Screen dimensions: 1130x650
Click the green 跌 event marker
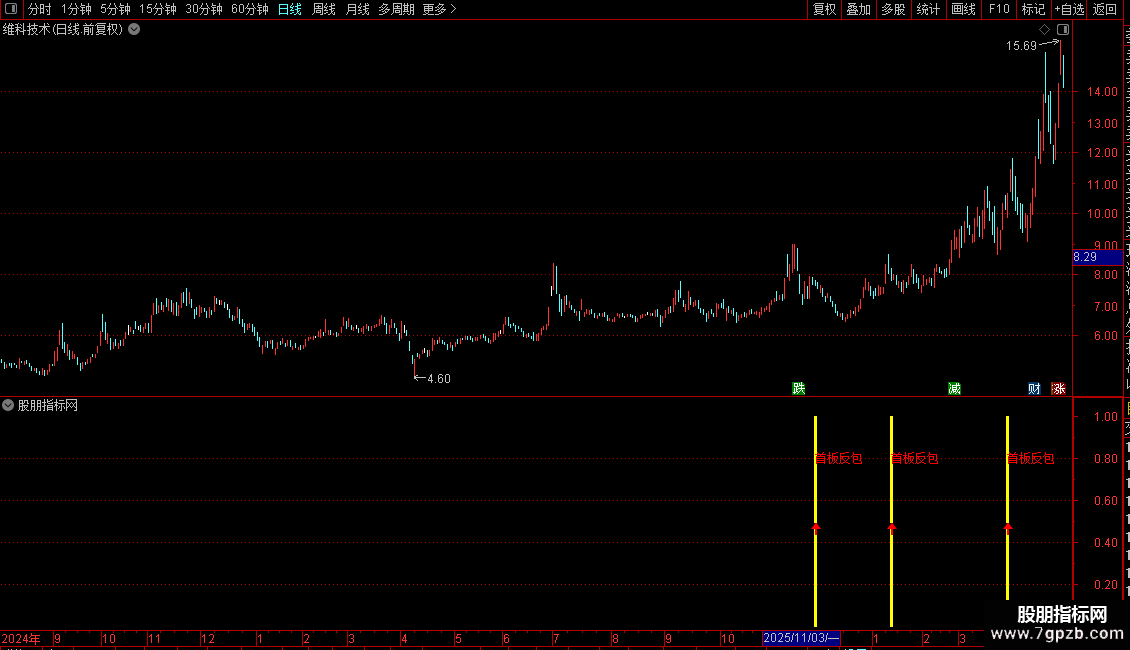pyautogui.click(x=798, y=388)
